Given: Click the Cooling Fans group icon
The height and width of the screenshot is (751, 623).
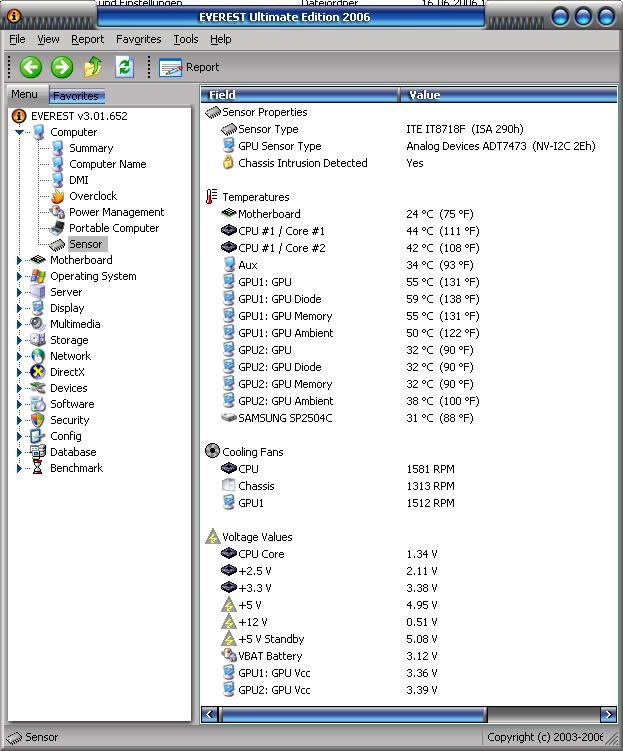Looking at the screenshot, I should (x=212, y=451).
